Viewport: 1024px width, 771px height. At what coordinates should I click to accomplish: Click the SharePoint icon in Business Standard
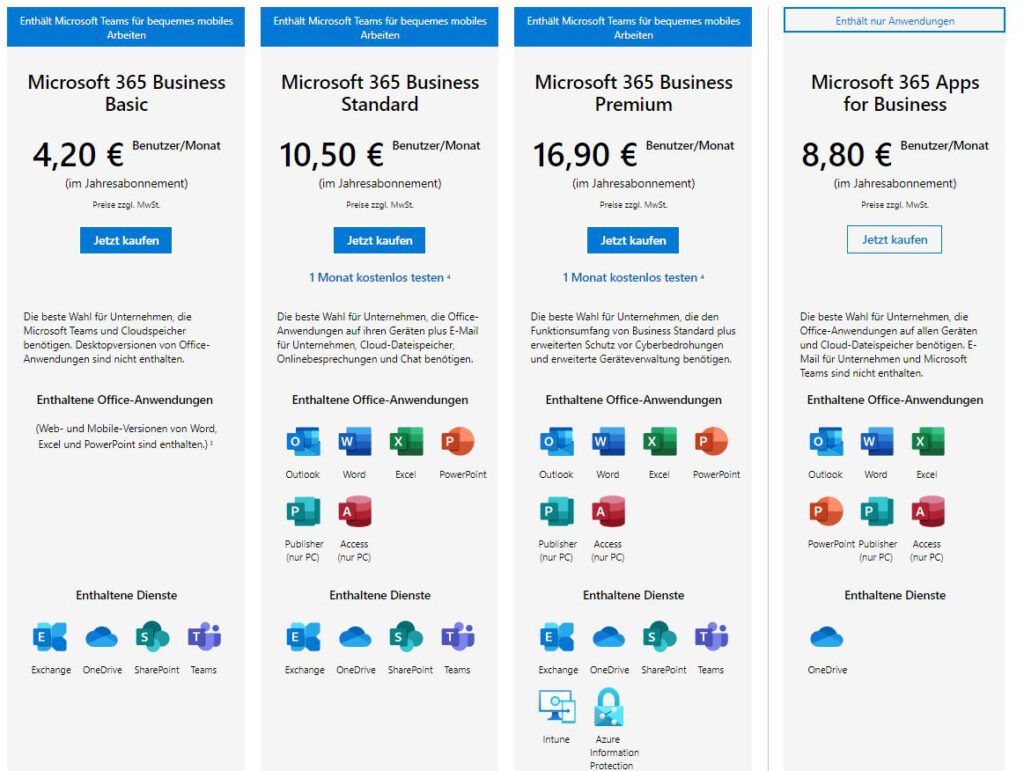click(406, 637)
